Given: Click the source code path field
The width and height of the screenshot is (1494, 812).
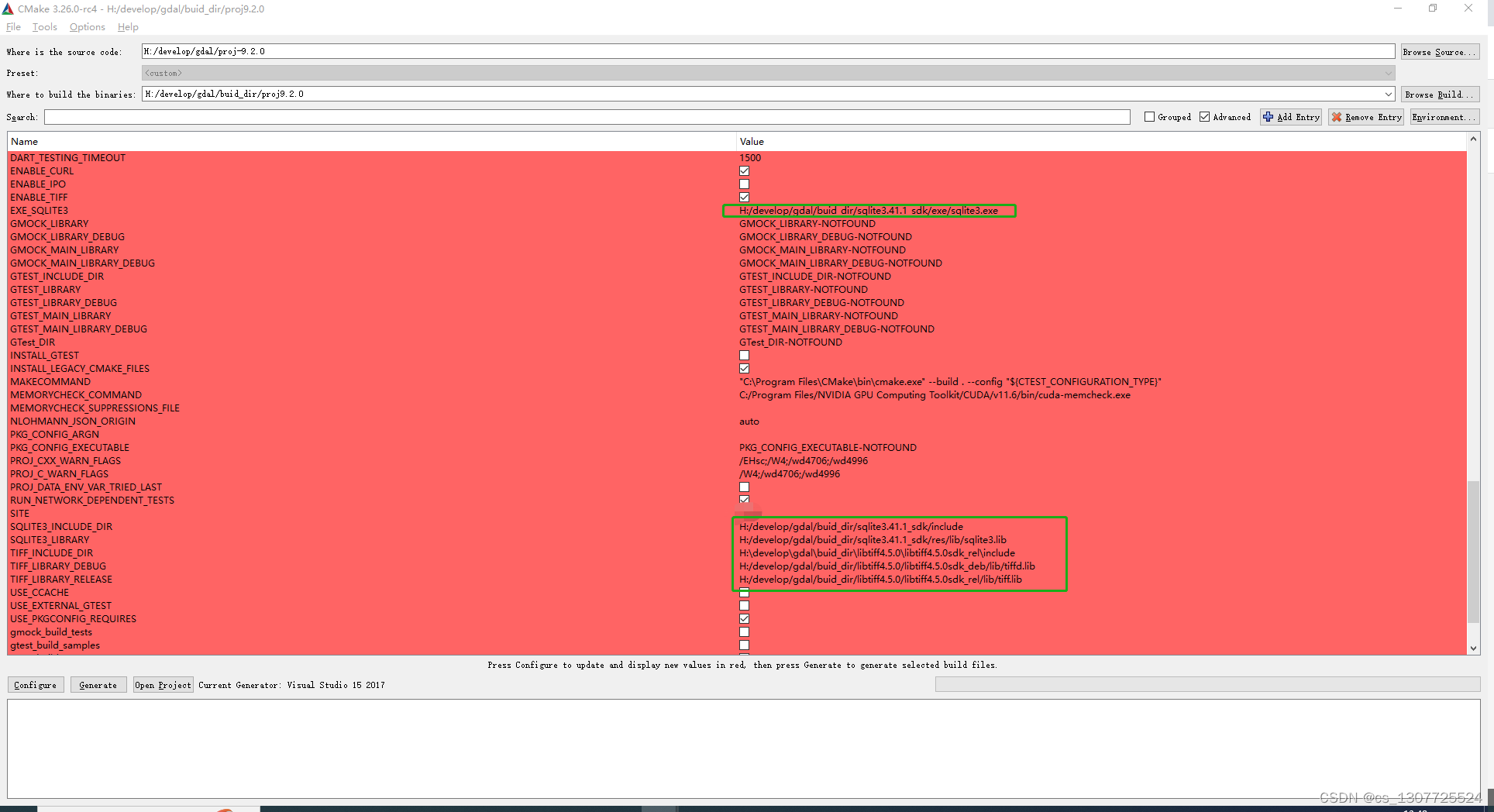Looking at the screenshot, I should pyautogui.click(x=768, y=51).
